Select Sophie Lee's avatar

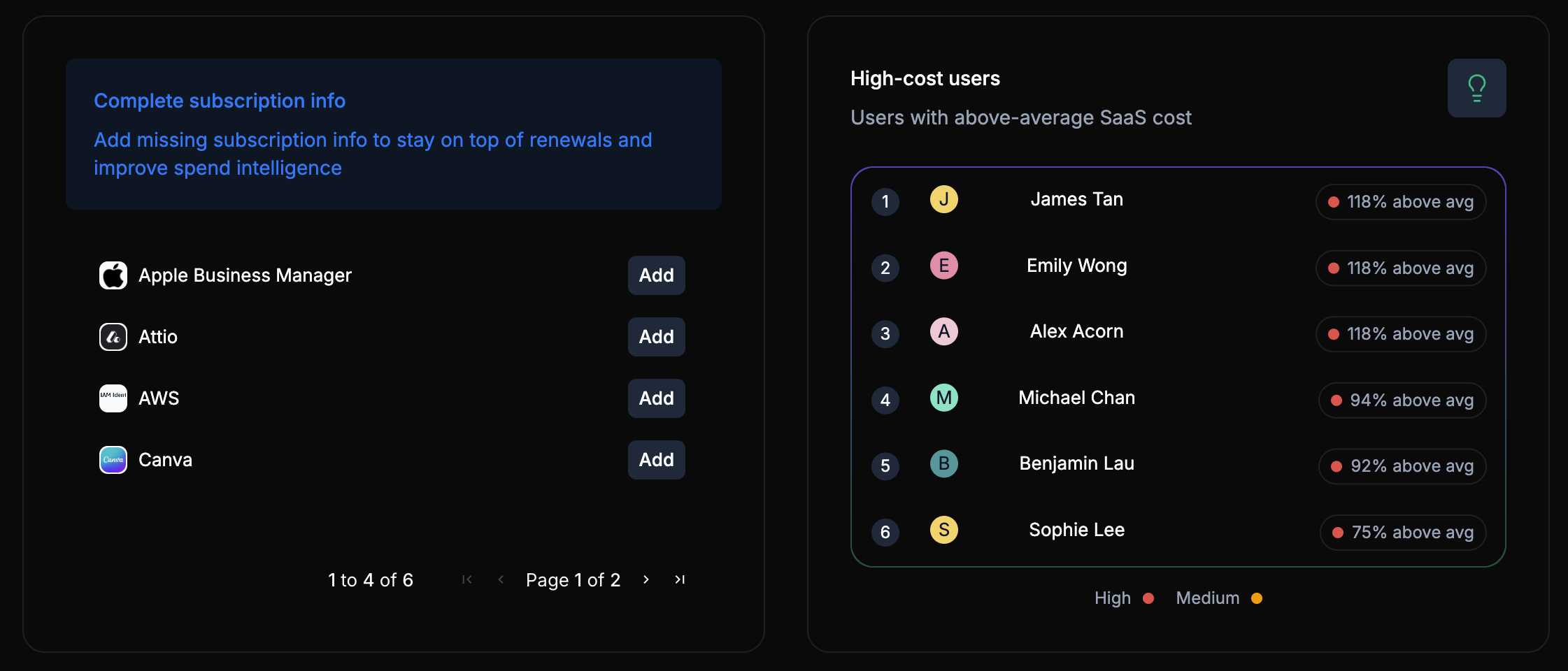click(x=944, y=530)
